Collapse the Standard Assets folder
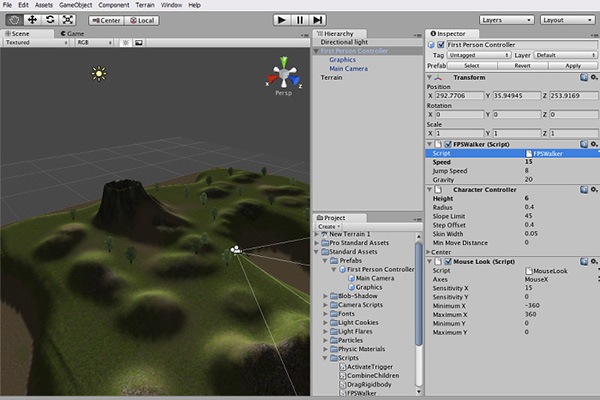 click(x=316, y=252)
